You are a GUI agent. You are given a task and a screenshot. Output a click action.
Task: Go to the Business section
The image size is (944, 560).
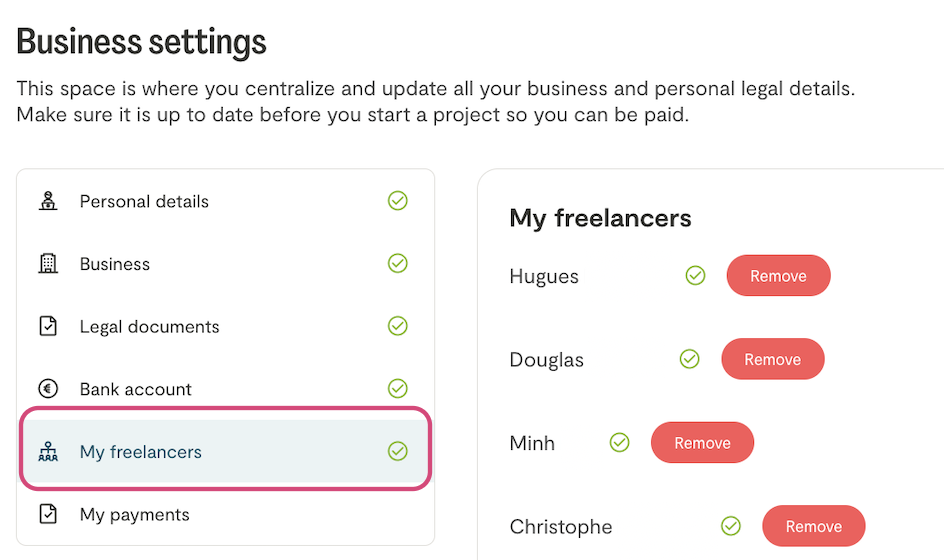click(115, 264)
